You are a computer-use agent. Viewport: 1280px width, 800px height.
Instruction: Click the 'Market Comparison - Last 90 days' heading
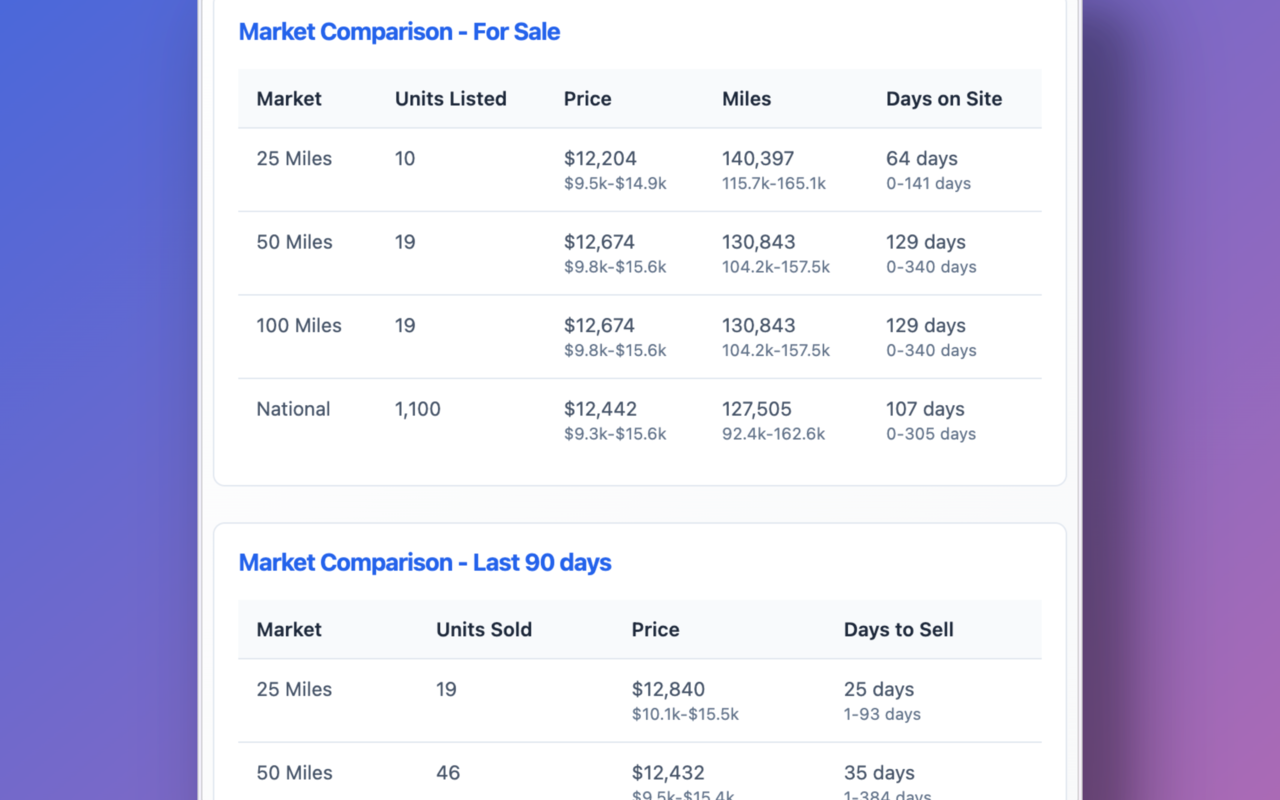(425, 563)
